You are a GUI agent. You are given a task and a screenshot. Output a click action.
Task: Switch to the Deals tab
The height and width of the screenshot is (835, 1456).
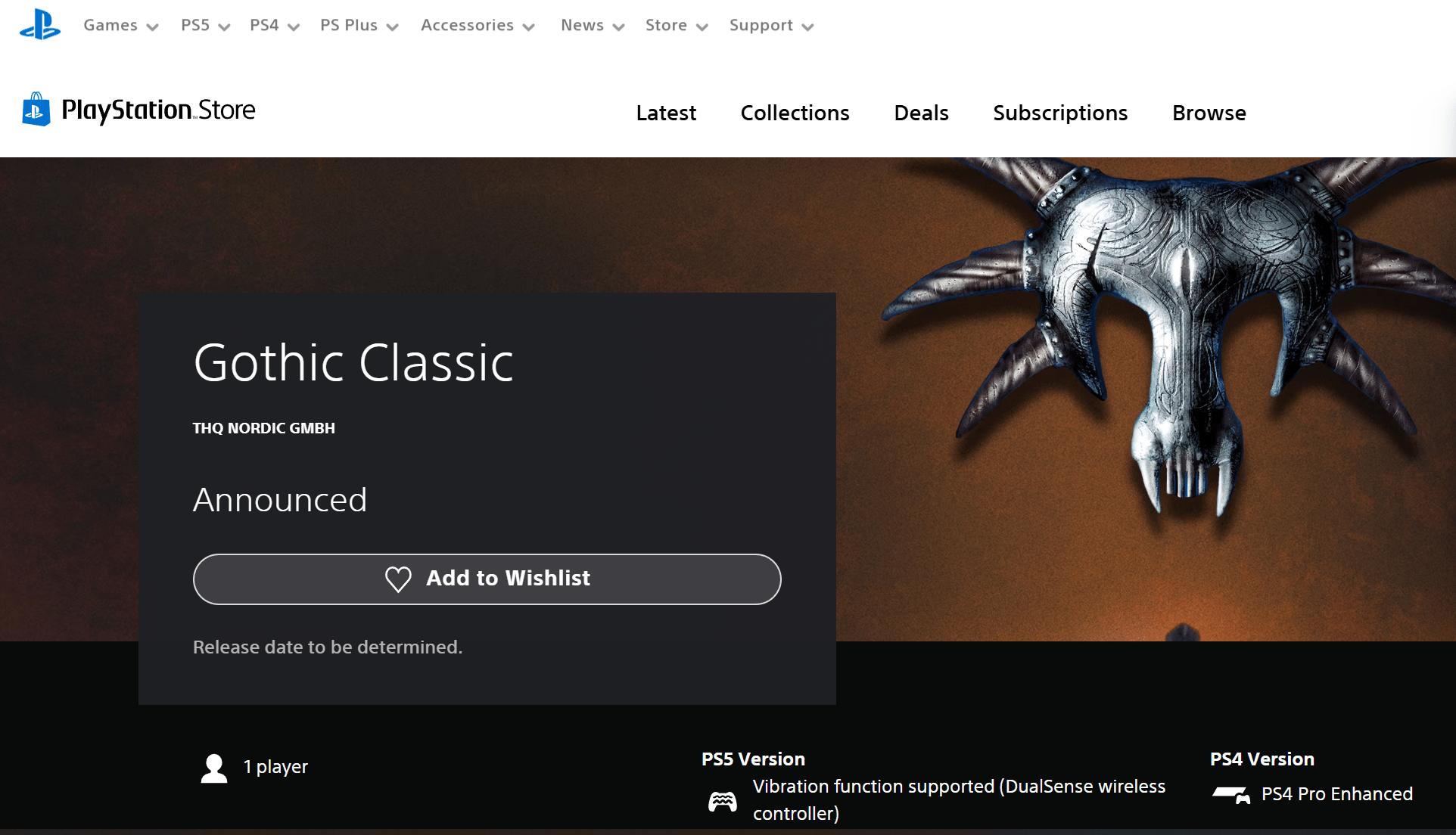click(x=921, y=113)
